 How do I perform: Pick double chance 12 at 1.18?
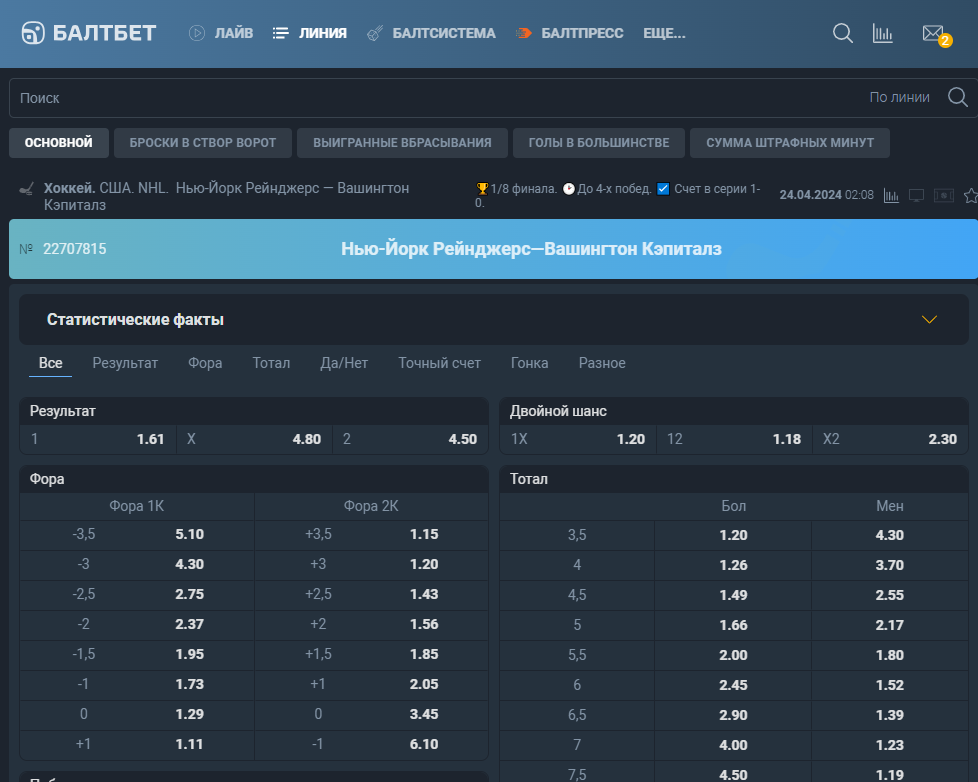point(734,439)
